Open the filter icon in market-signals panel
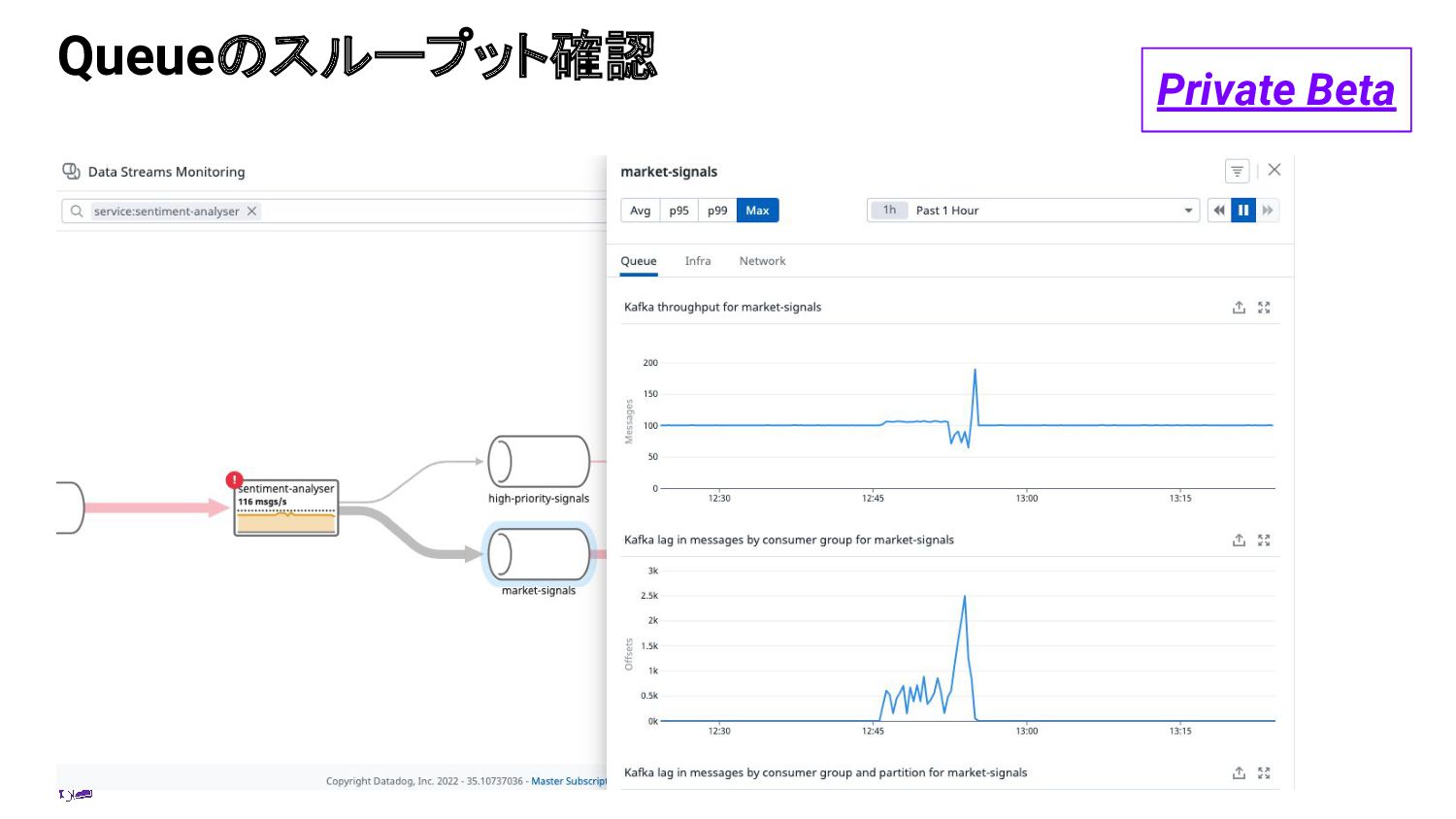The height and width of the screenshot is (819, 1456). click(1237, 172)
